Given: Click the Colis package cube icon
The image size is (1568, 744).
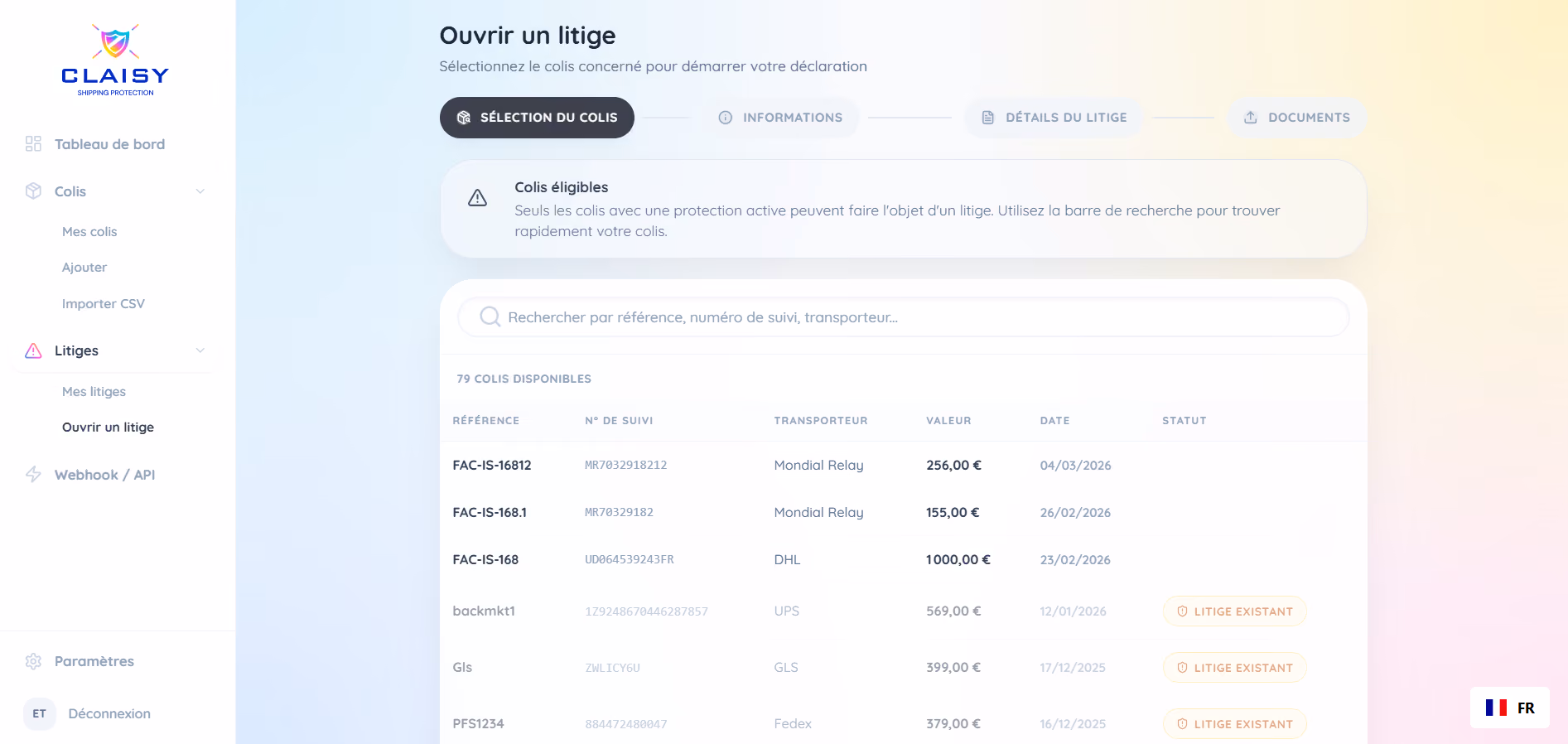Looking at the screenshot, I should [33, 191].
